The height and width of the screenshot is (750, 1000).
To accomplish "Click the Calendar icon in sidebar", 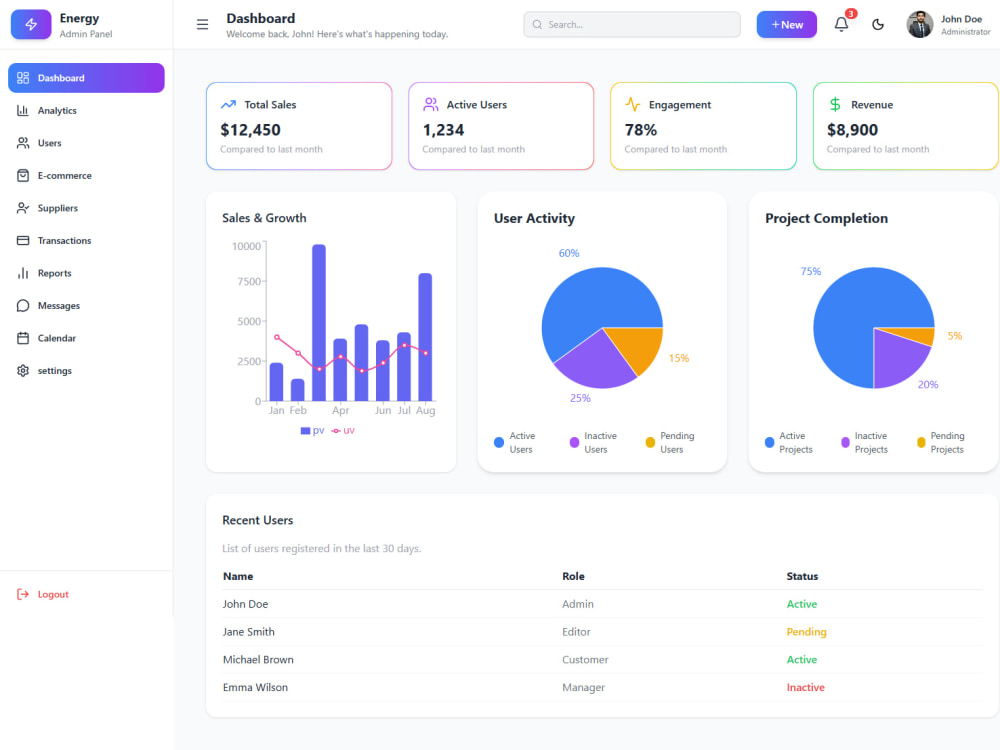I will coord(23,338).
